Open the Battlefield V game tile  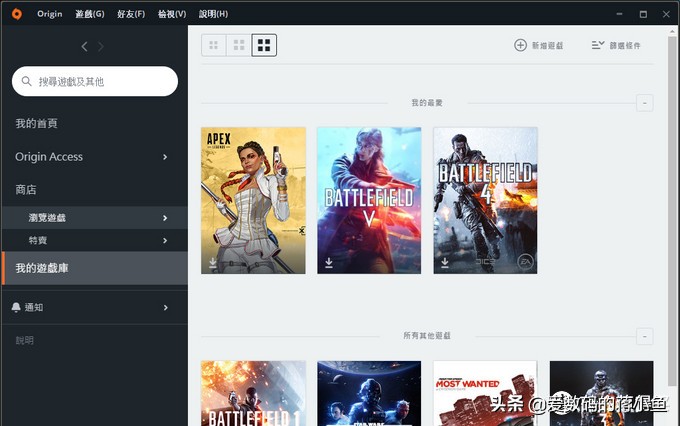(x=369, y=200)
